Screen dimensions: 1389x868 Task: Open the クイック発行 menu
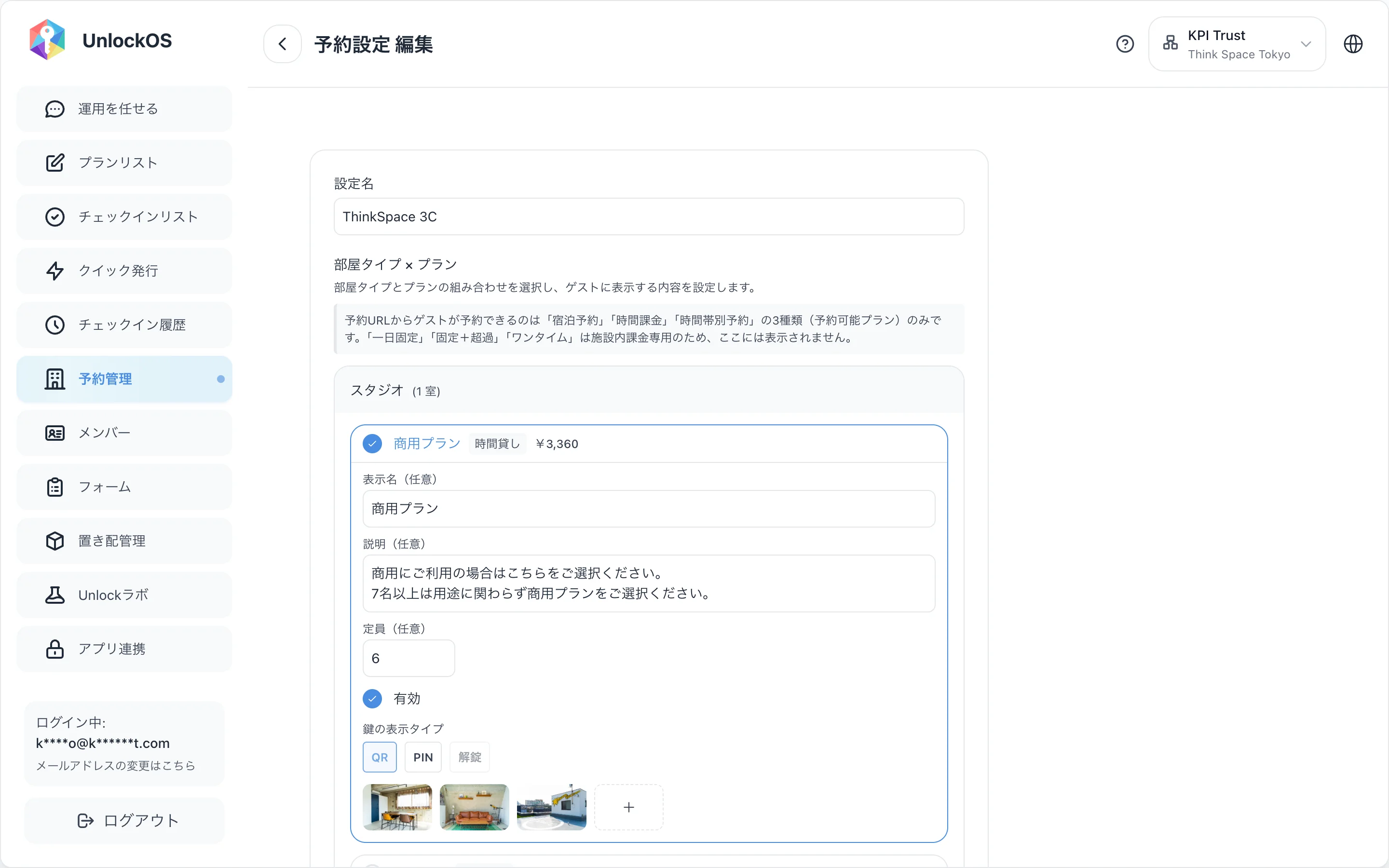[x=124, y=271]
